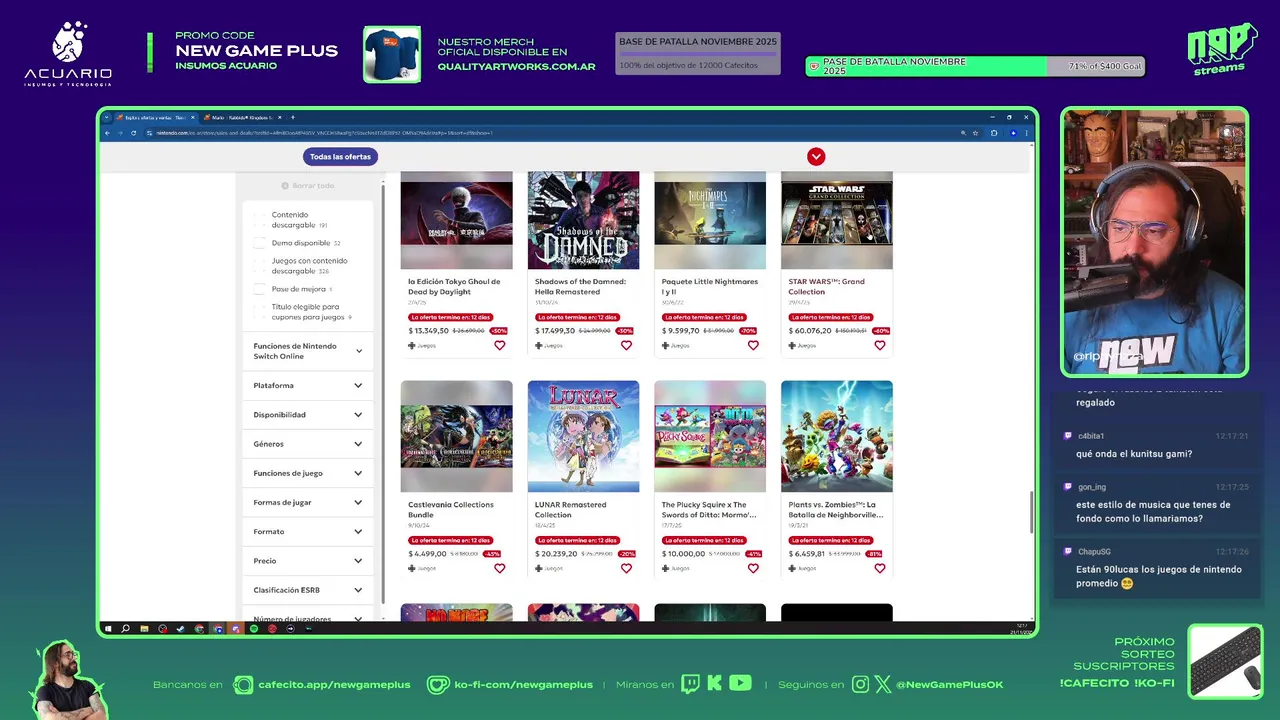Click the YouTube icon in bottom banner

740,684
